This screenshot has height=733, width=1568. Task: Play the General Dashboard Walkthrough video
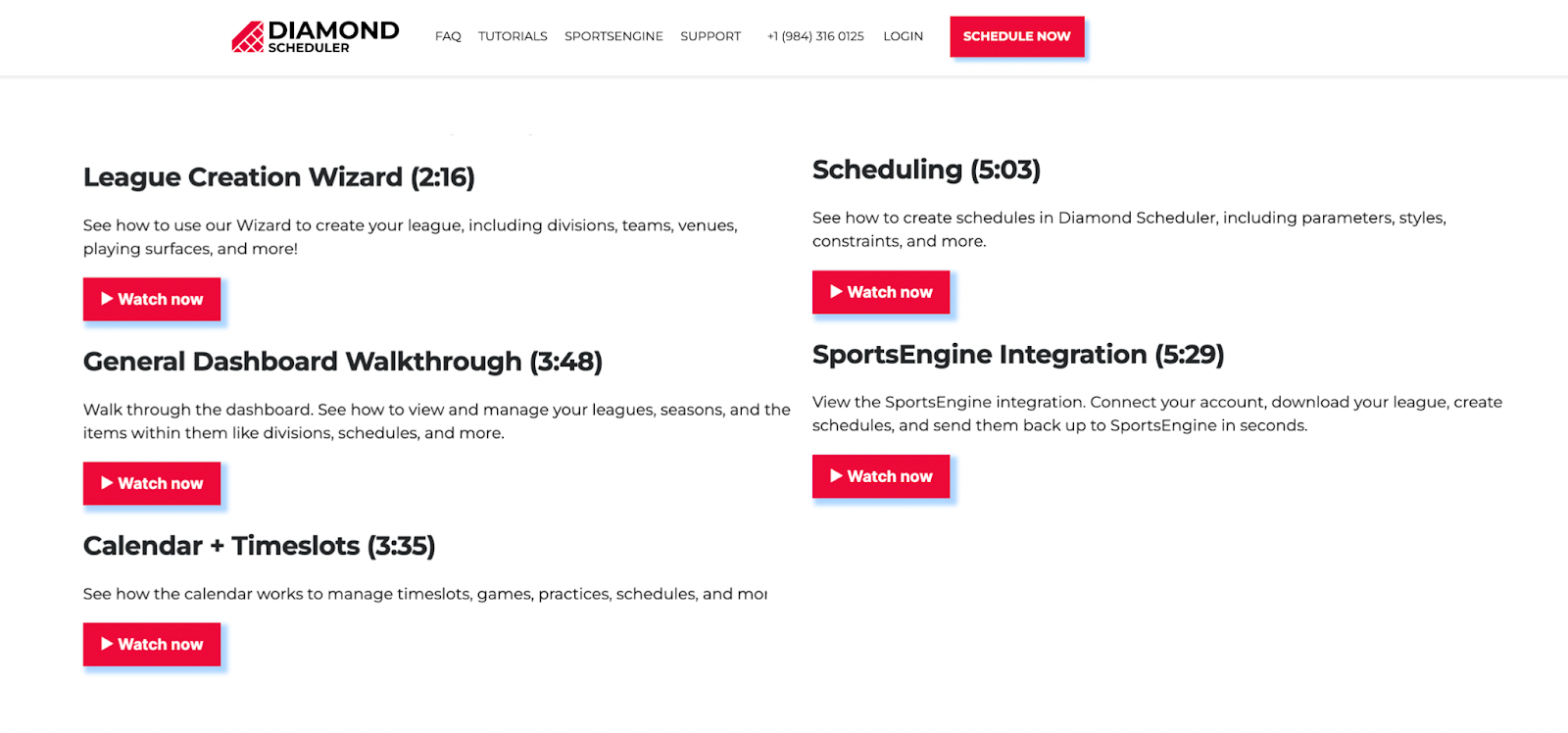click(152, 483)
